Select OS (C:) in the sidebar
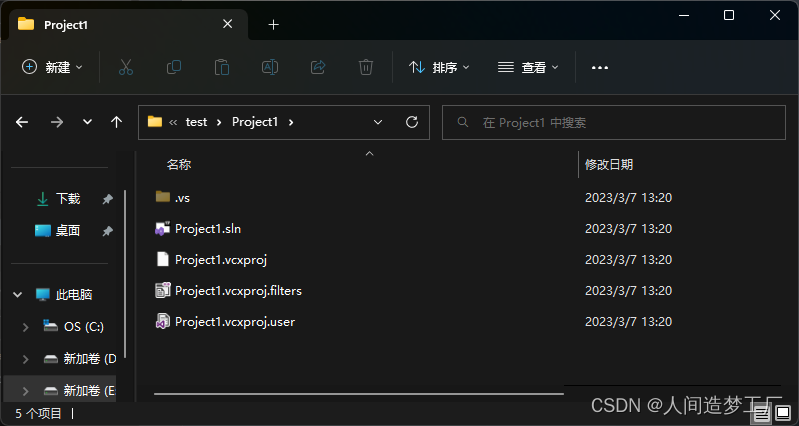 coord(84,327)
